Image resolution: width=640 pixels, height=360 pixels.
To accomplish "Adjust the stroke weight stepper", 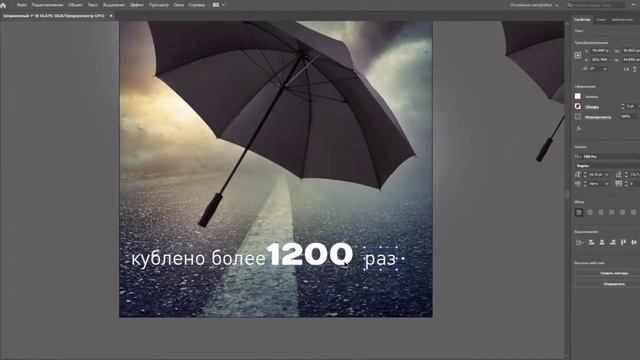I will click(x=622, y=106).
